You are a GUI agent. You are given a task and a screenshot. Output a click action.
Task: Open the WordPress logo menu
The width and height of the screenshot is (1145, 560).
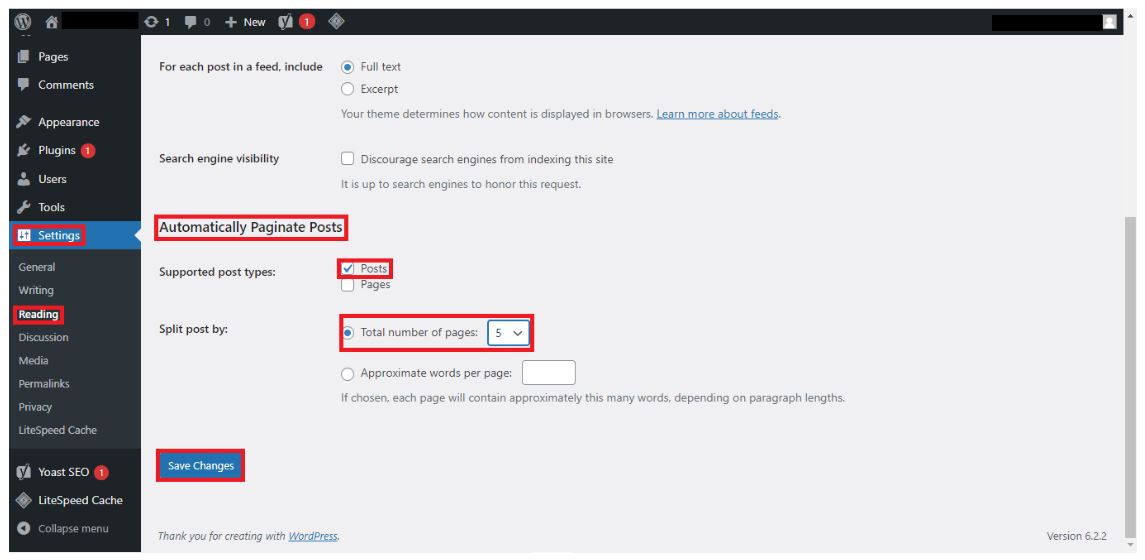click(23, 22)
